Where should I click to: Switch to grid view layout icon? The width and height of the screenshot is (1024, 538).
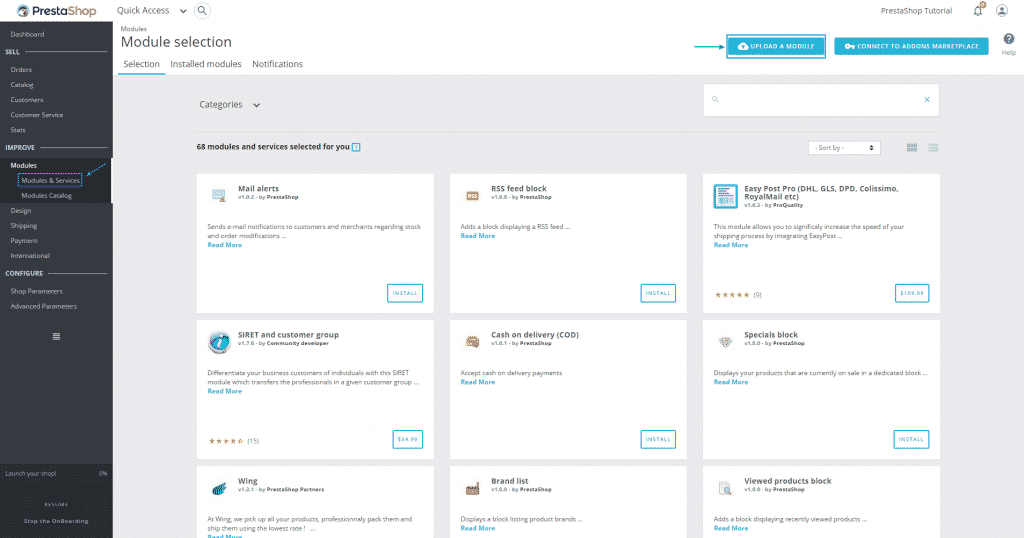click(x=912, y=147)
